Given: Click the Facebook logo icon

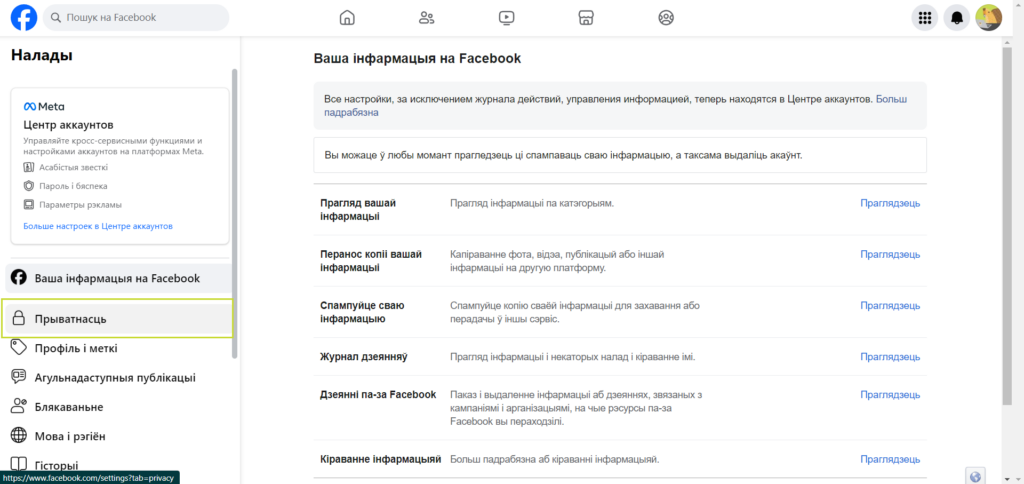Looking at the screenshot, I should (x=24, y=18).
